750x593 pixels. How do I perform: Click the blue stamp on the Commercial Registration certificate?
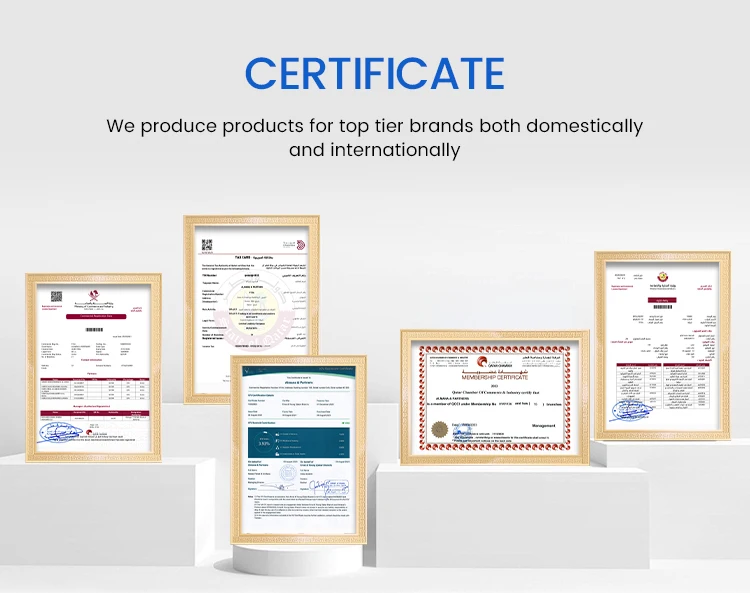60,434
